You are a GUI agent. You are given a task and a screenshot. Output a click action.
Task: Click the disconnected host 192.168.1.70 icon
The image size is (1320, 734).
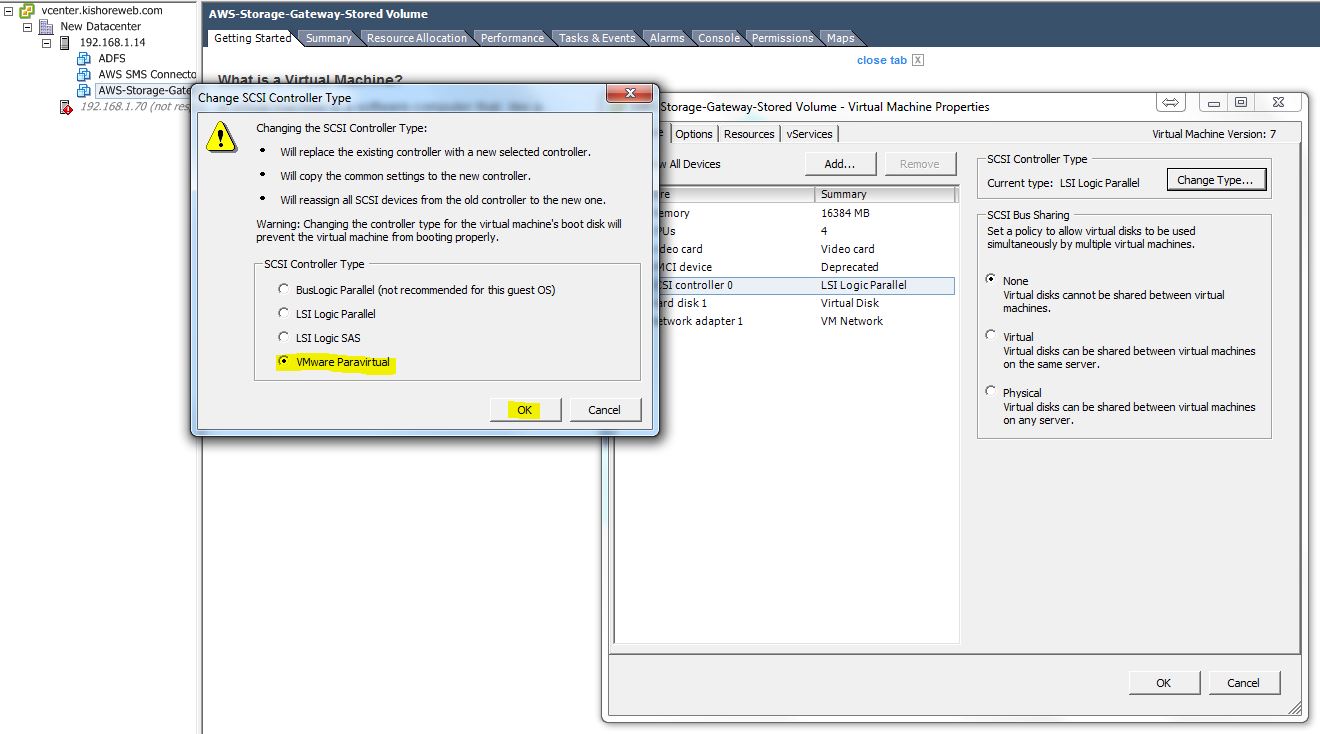coord(66,107)
